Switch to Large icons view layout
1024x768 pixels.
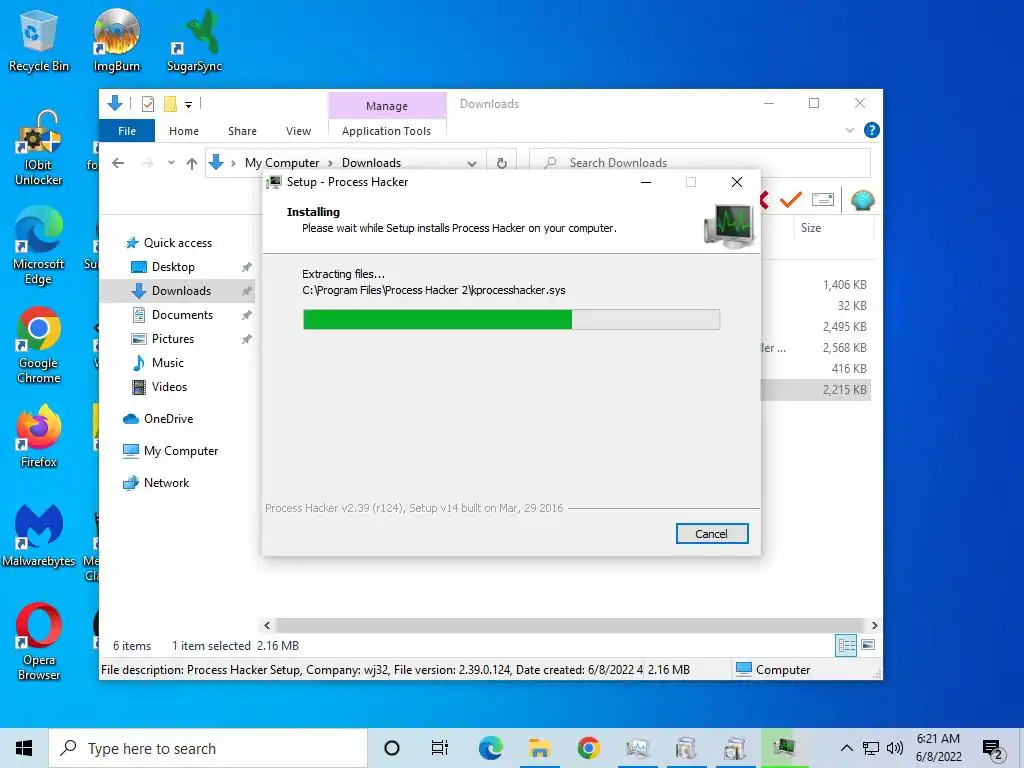click(868, 645)
